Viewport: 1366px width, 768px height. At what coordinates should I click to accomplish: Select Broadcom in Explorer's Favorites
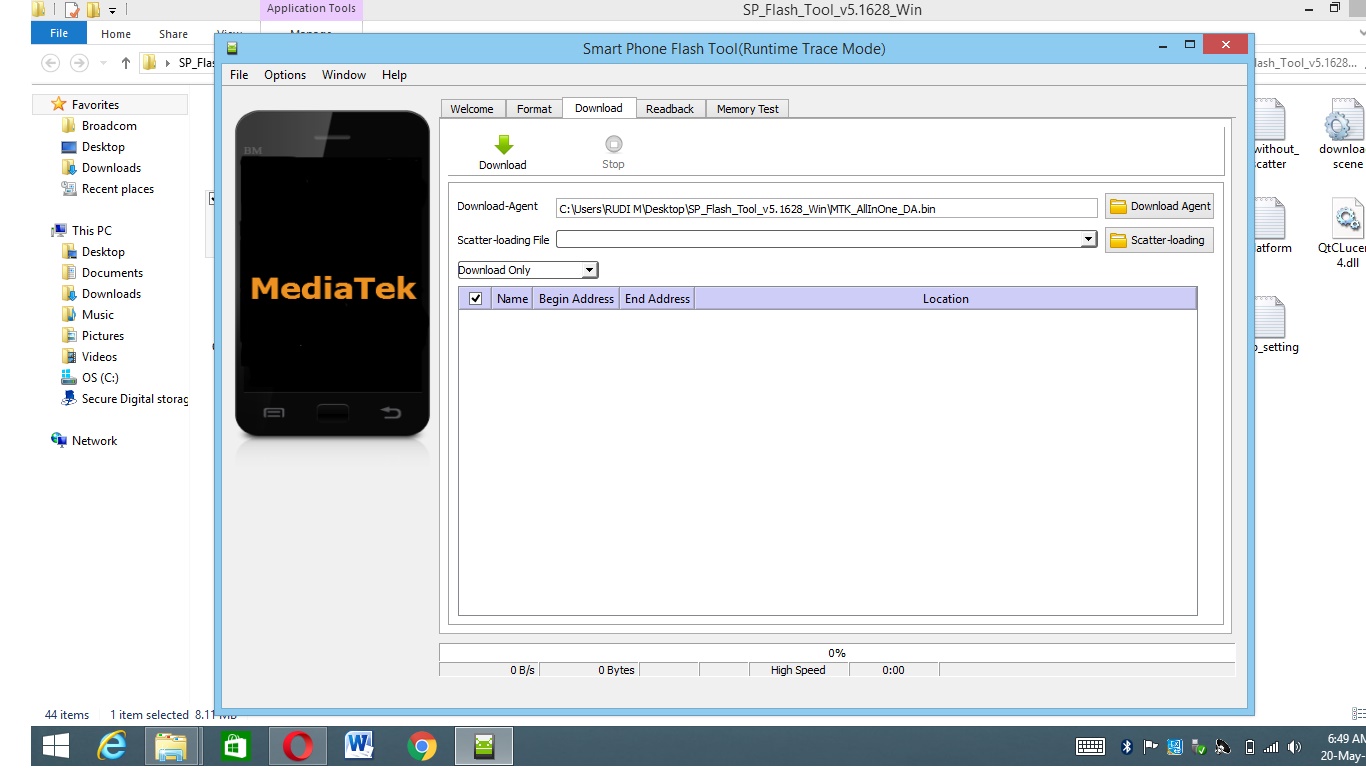pos(109,126)
